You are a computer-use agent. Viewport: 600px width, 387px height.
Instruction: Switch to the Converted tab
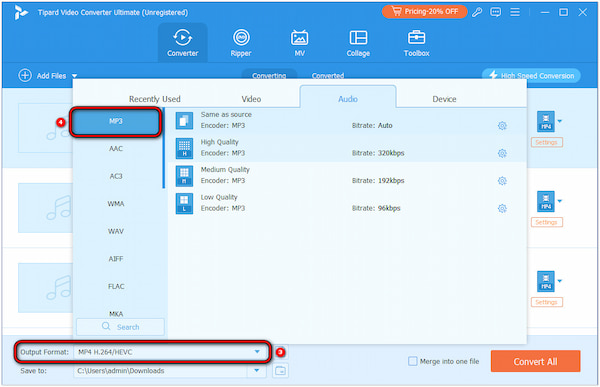[328, 75]
